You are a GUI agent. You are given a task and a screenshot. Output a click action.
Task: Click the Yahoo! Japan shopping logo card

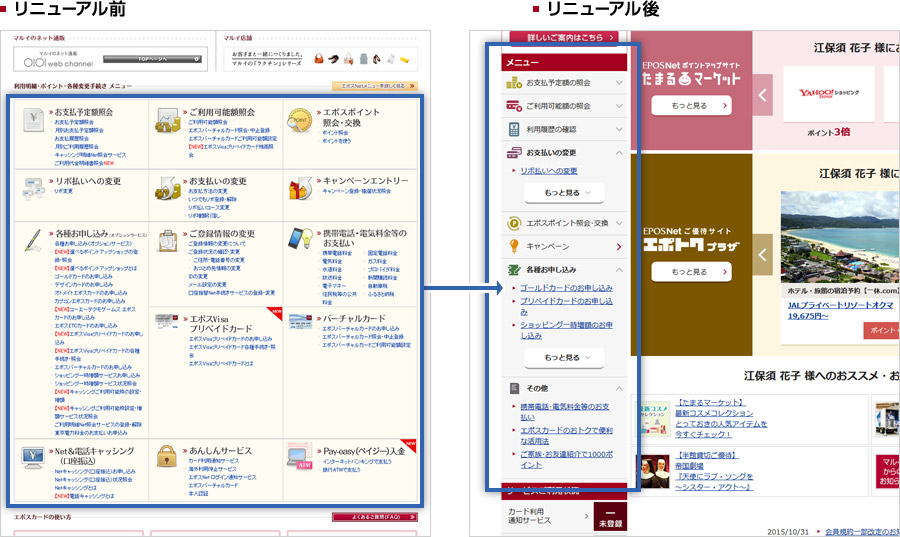[829, 94]
